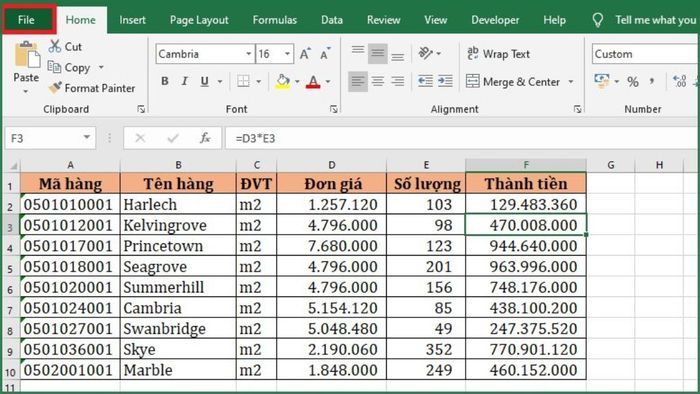Increase font size with larger A
The width and height of the screenshot is (700, 394).
(305, 54)
